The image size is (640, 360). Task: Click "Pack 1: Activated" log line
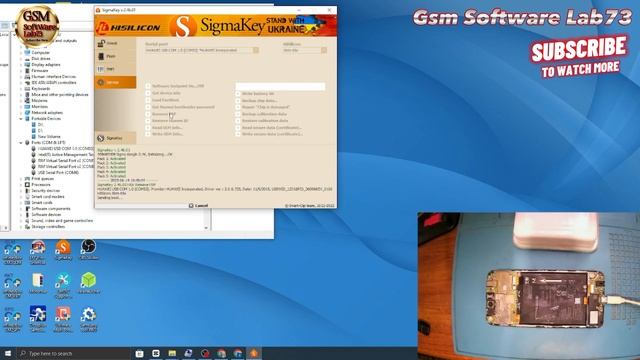(111, 159)
